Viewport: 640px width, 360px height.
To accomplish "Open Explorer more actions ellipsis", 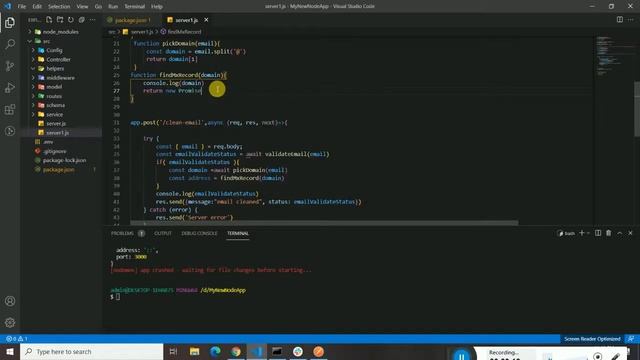I will point(93,20).
